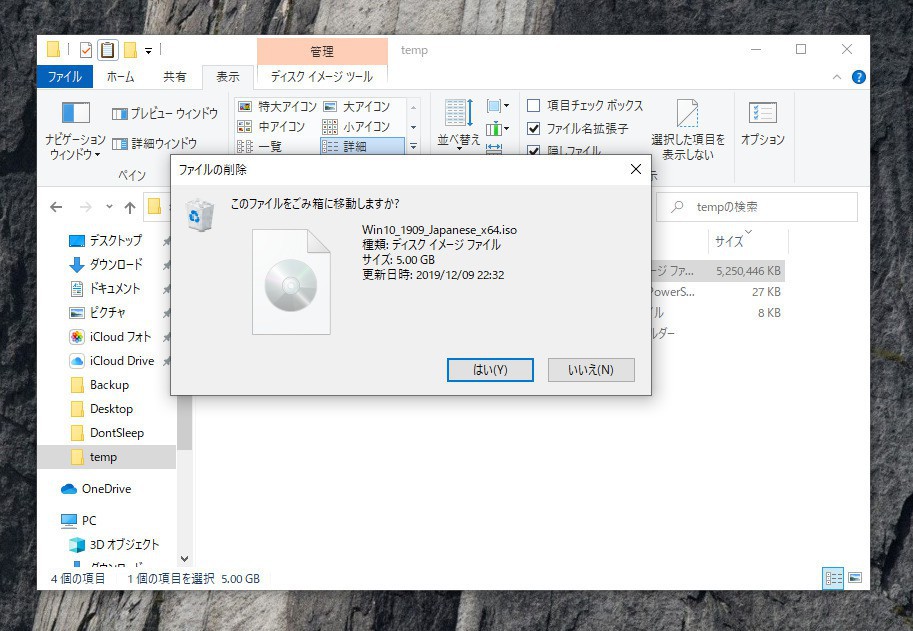Click the clipboard quick access toolbar icon
The height and width of the screenshot is (631, 913).
pyautogui.click(x=107, y=51)
